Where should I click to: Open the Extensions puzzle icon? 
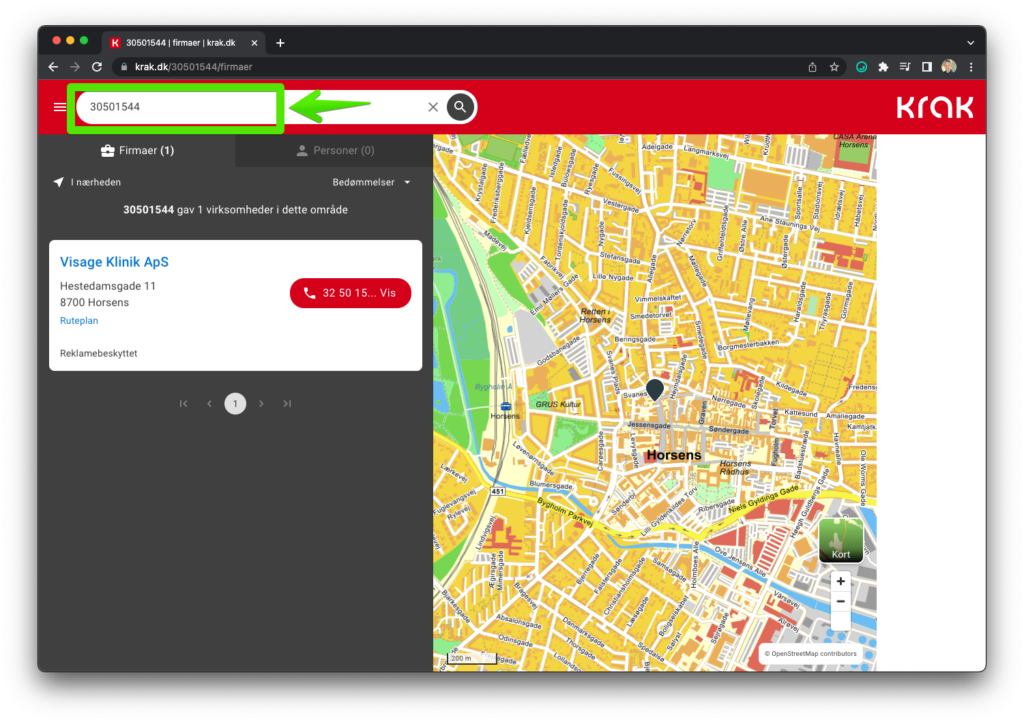883,67
